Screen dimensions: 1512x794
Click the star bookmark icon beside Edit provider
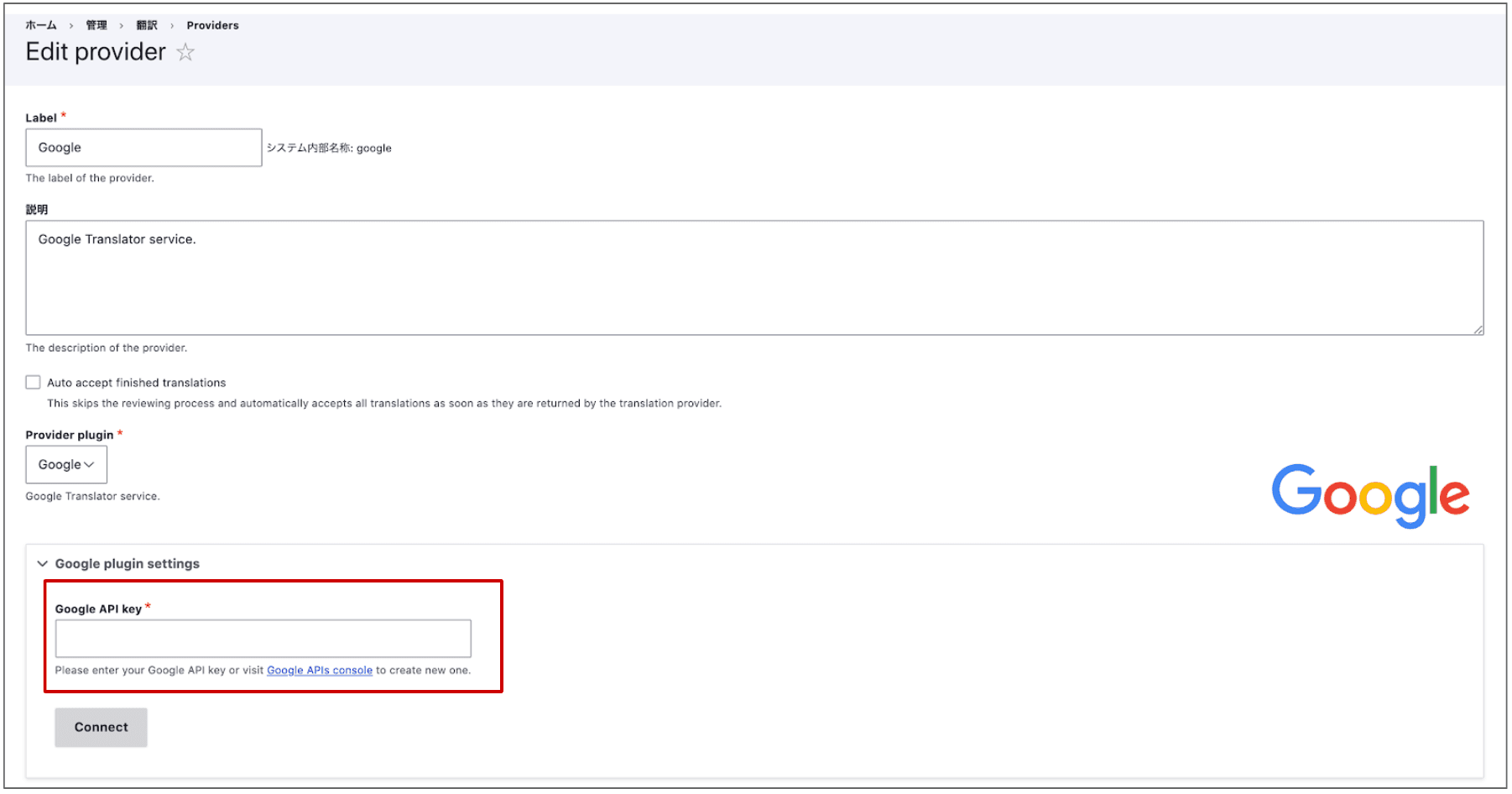coord(185,52)
